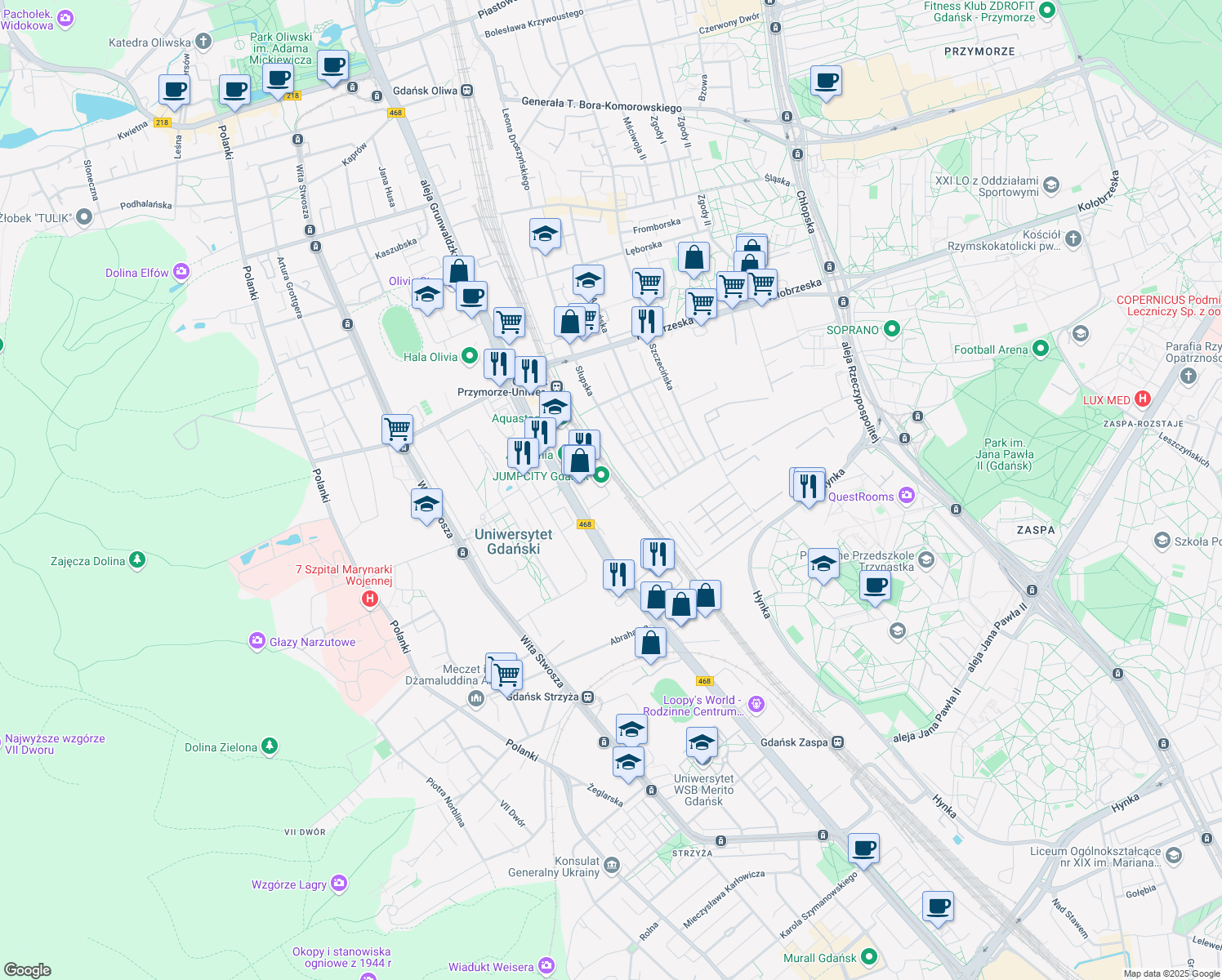Click the Żłobek TULIK pin
Image resolution: width=1222 pixels, height=980 pixels.
coord(83,217)
